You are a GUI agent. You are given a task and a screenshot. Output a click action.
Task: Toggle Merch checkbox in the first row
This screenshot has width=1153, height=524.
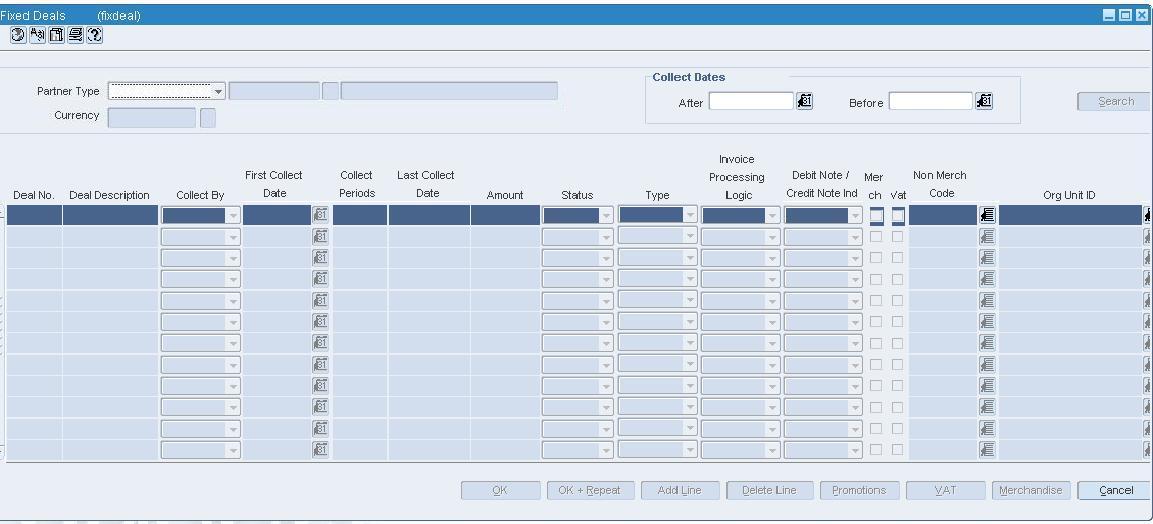876,215
